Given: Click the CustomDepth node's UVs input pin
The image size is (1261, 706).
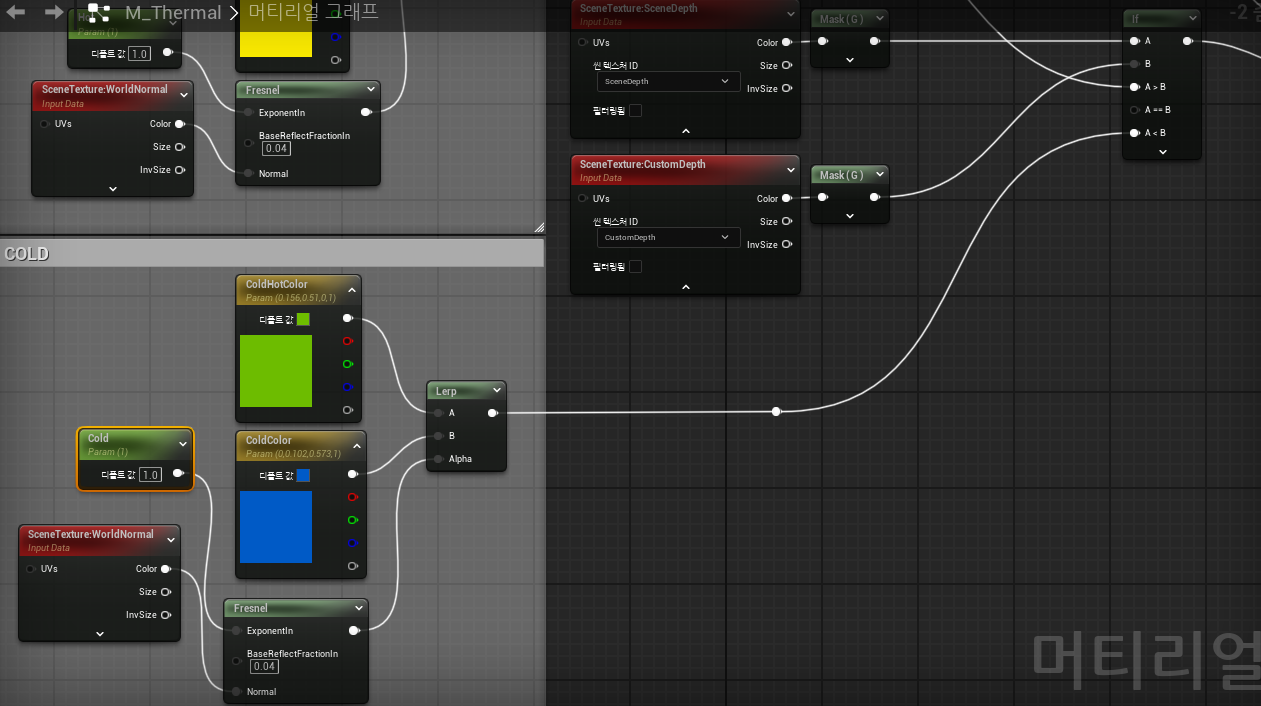Looking at the screenshot, I should coord(583,198).
